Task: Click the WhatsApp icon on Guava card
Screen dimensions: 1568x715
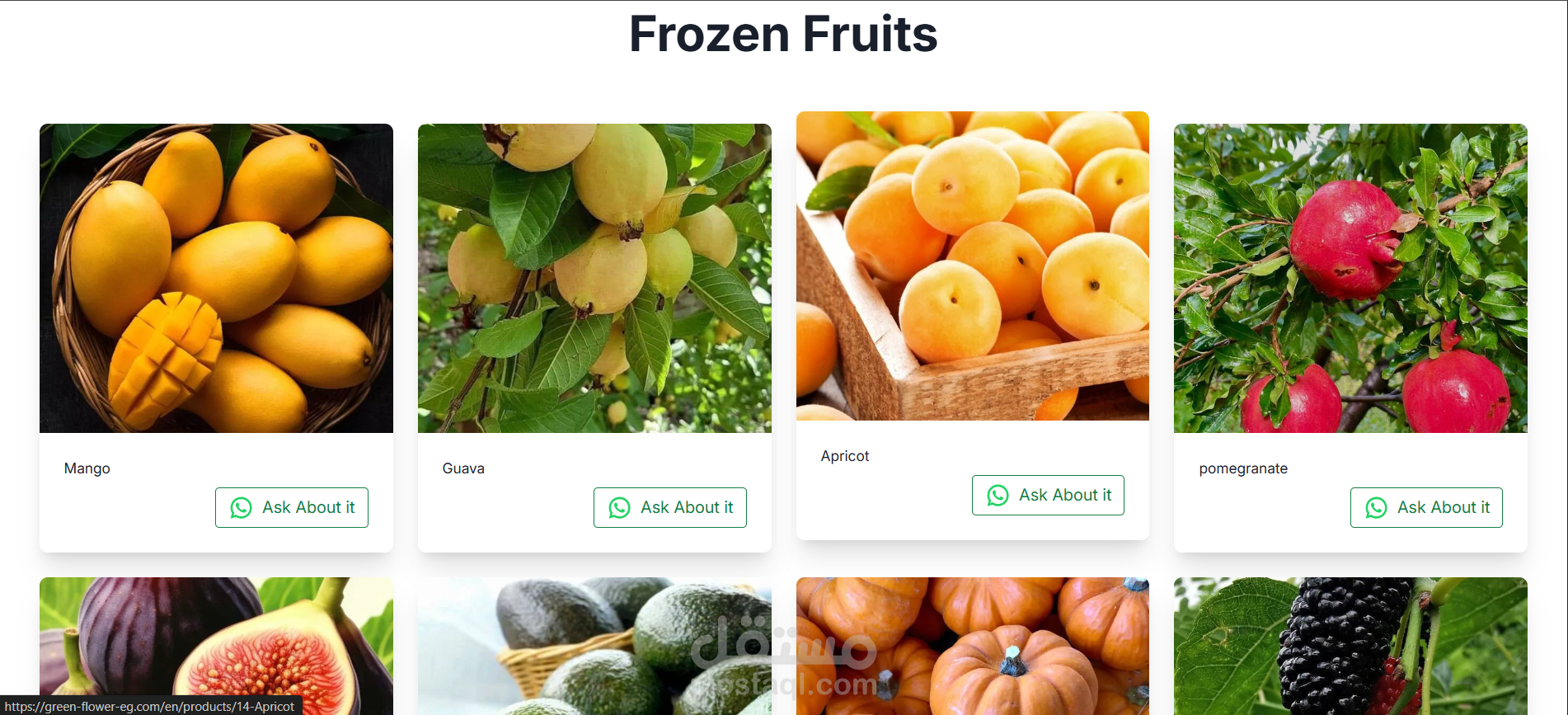Action: coord(619,508)
